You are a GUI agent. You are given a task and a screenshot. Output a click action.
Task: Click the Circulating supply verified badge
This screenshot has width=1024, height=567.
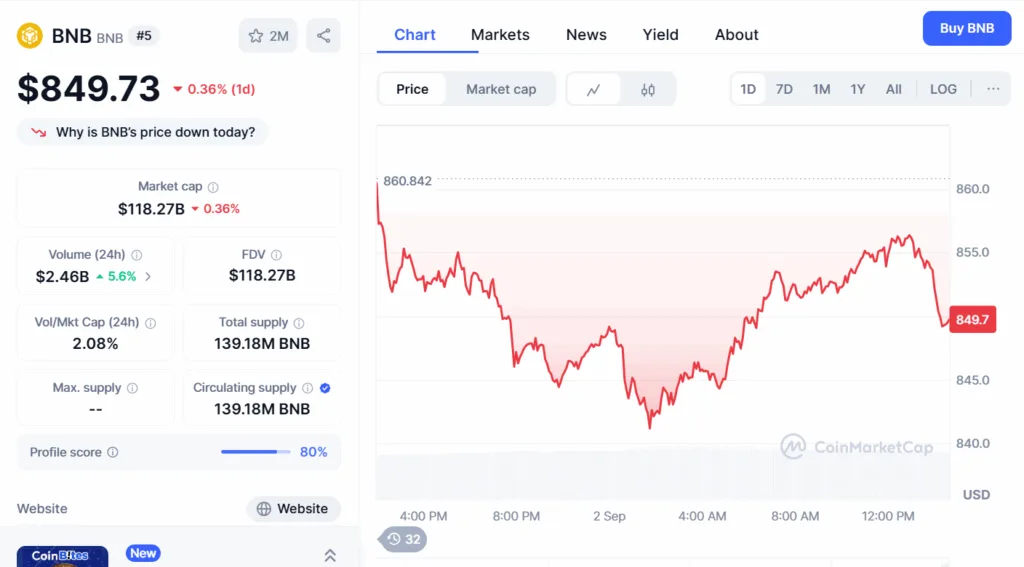(x=325, y=388)
